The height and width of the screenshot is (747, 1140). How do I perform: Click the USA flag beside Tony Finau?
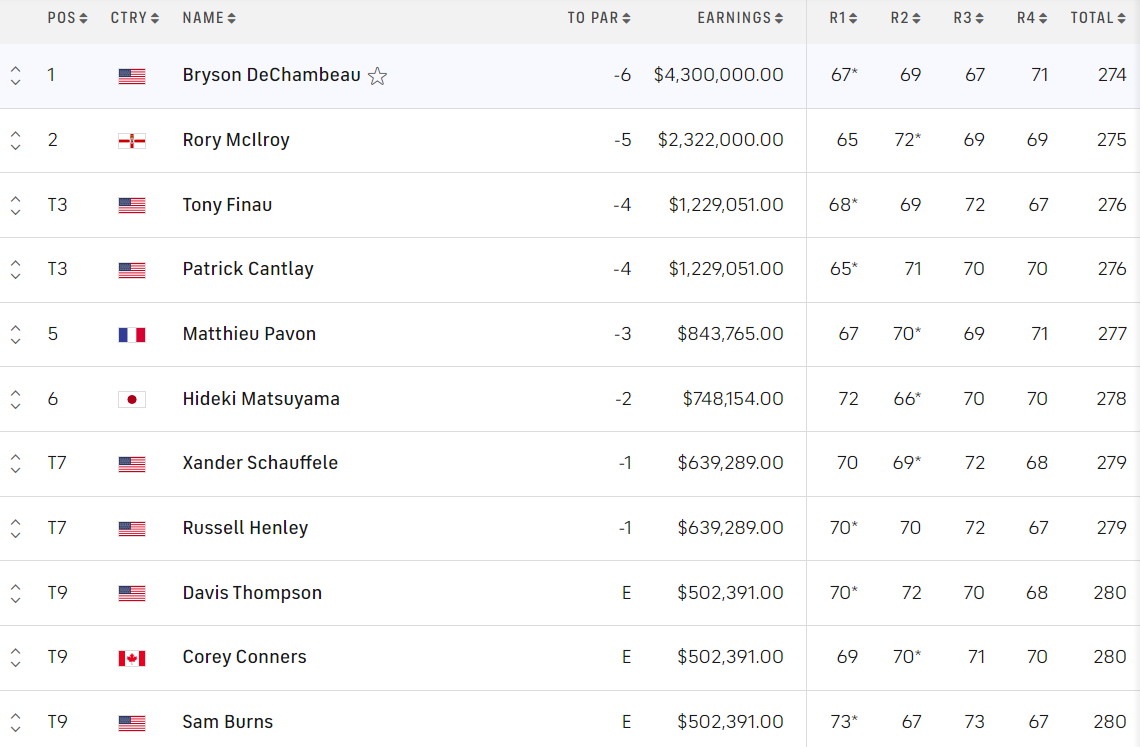[x=132, y=205]
